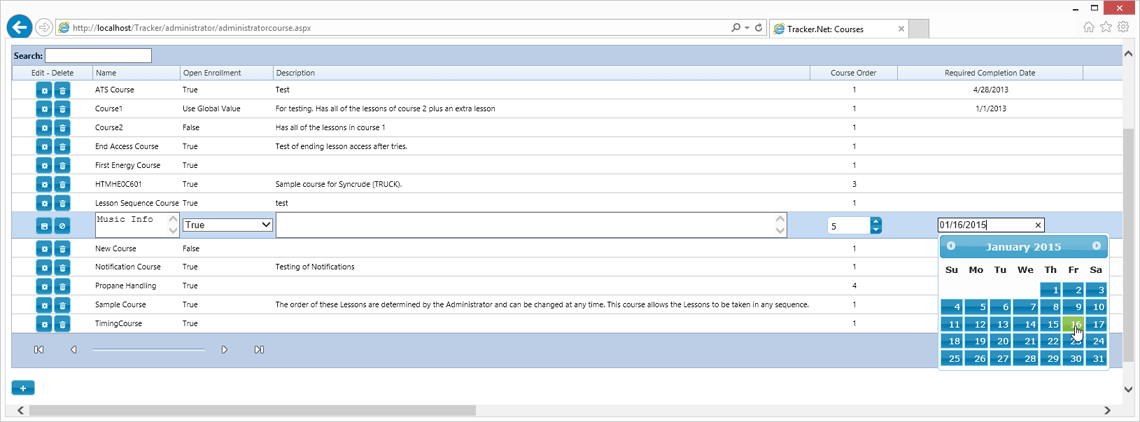This screenshot has height=422, width=1140.
Task: Go to the last page of the grid
Action: 259,350
